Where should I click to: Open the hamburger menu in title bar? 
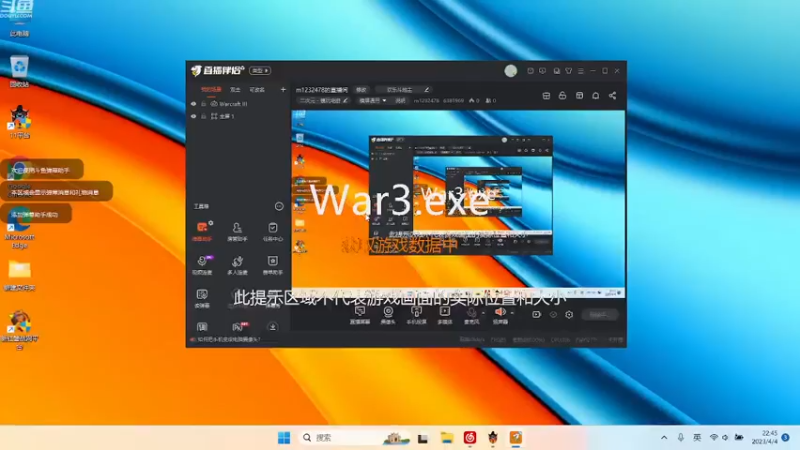[x=581, y=71]
